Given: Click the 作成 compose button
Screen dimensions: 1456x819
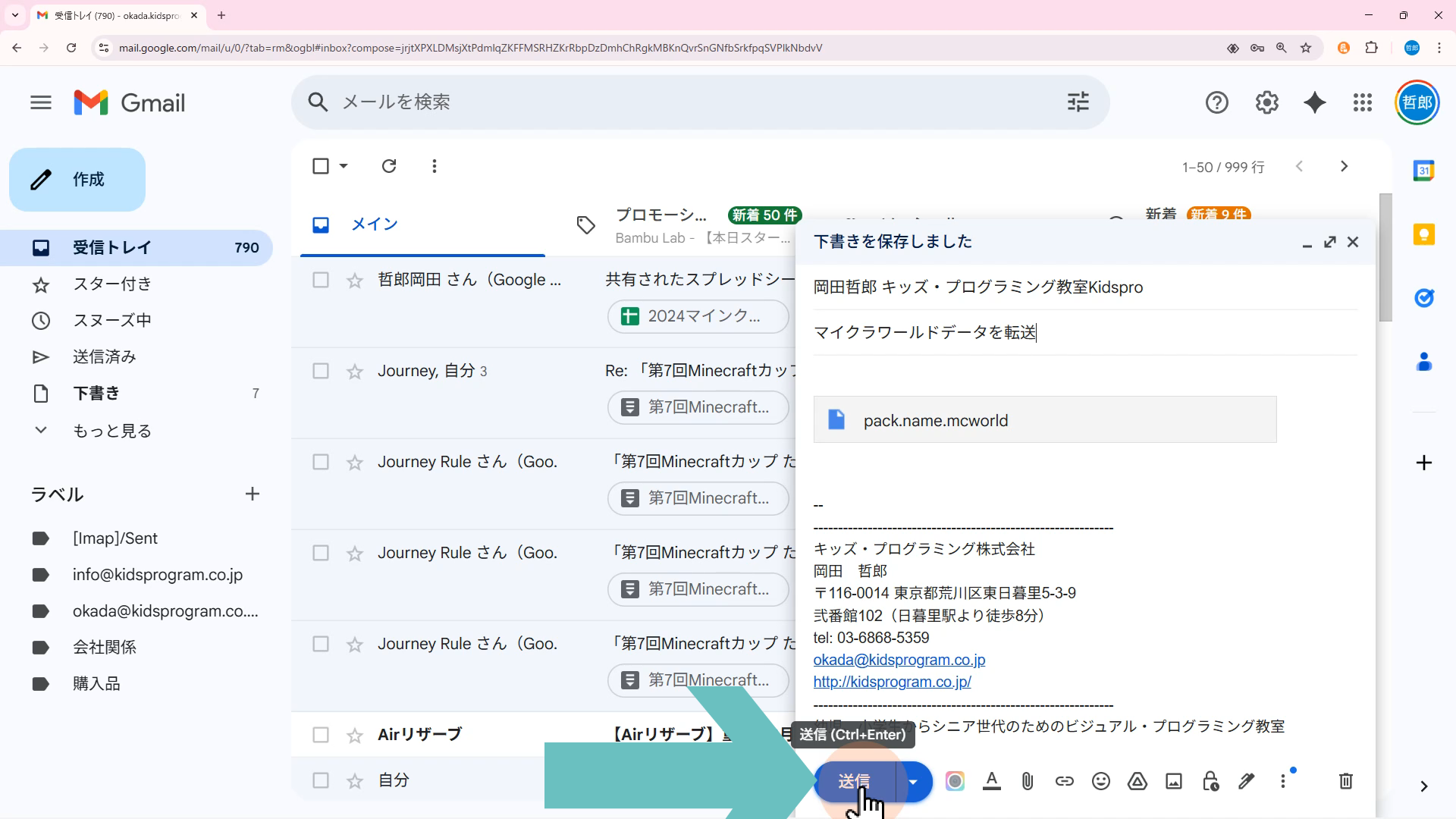Looking at the screenshot, I should (x=77, y=180).
